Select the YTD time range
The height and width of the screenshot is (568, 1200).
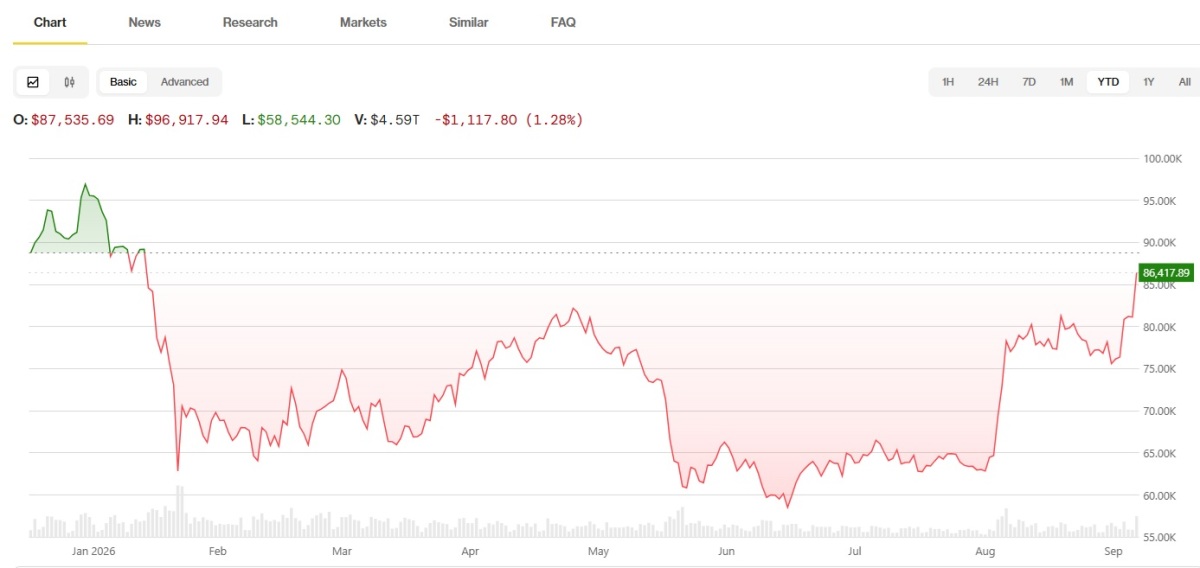(1108, 82)
